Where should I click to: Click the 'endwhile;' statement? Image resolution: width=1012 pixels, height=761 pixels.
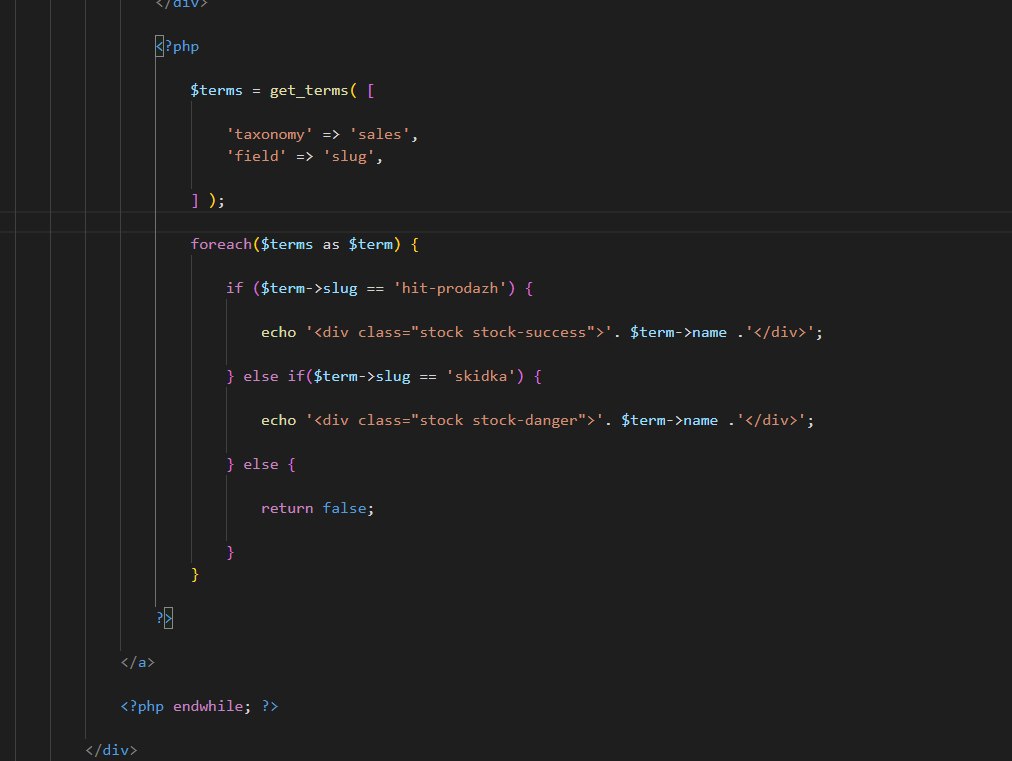(212, 705)
